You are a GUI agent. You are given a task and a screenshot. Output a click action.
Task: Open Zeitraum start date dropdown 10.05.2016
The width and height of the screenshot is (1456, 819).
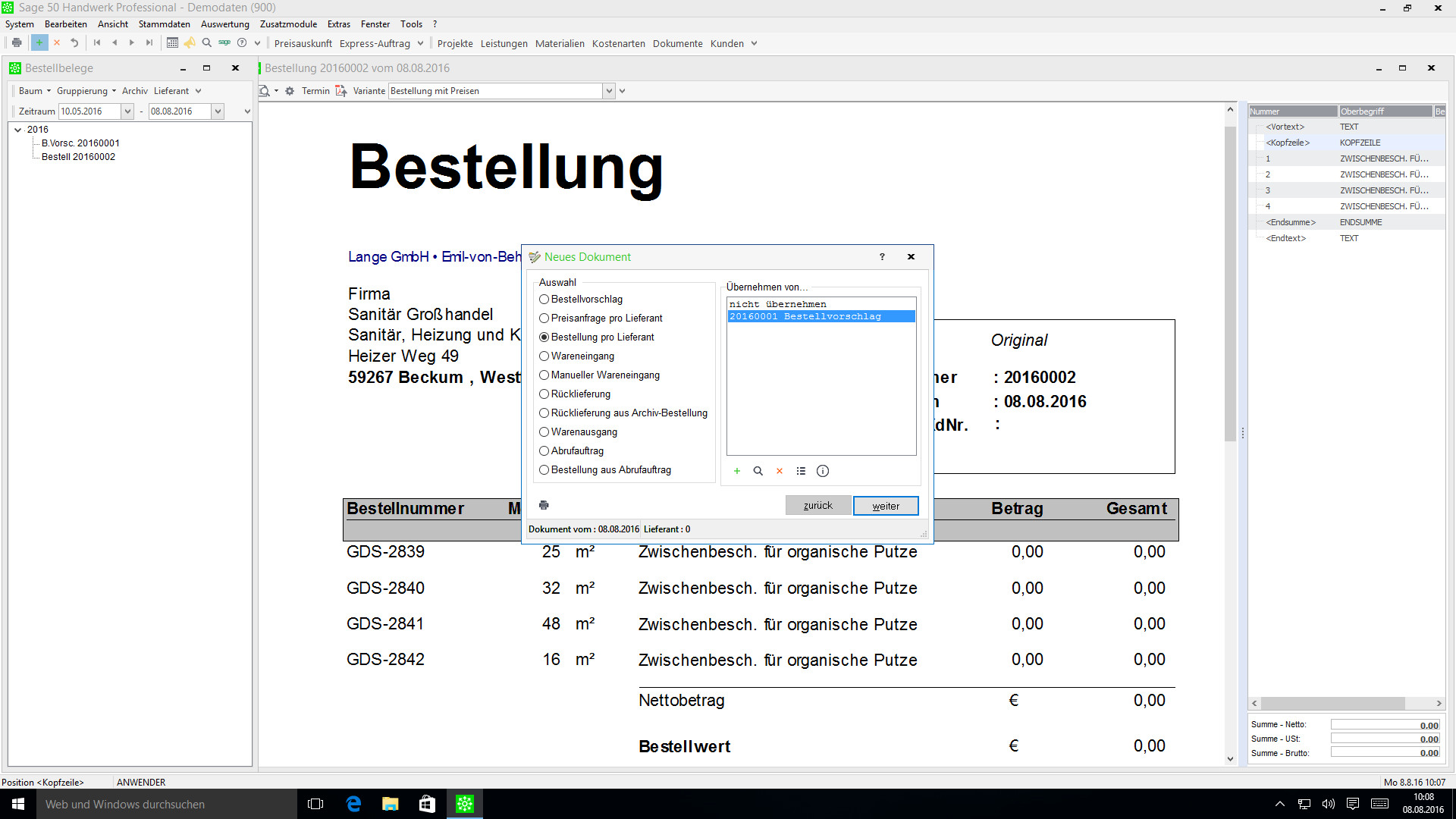click(x=127, y=111)
